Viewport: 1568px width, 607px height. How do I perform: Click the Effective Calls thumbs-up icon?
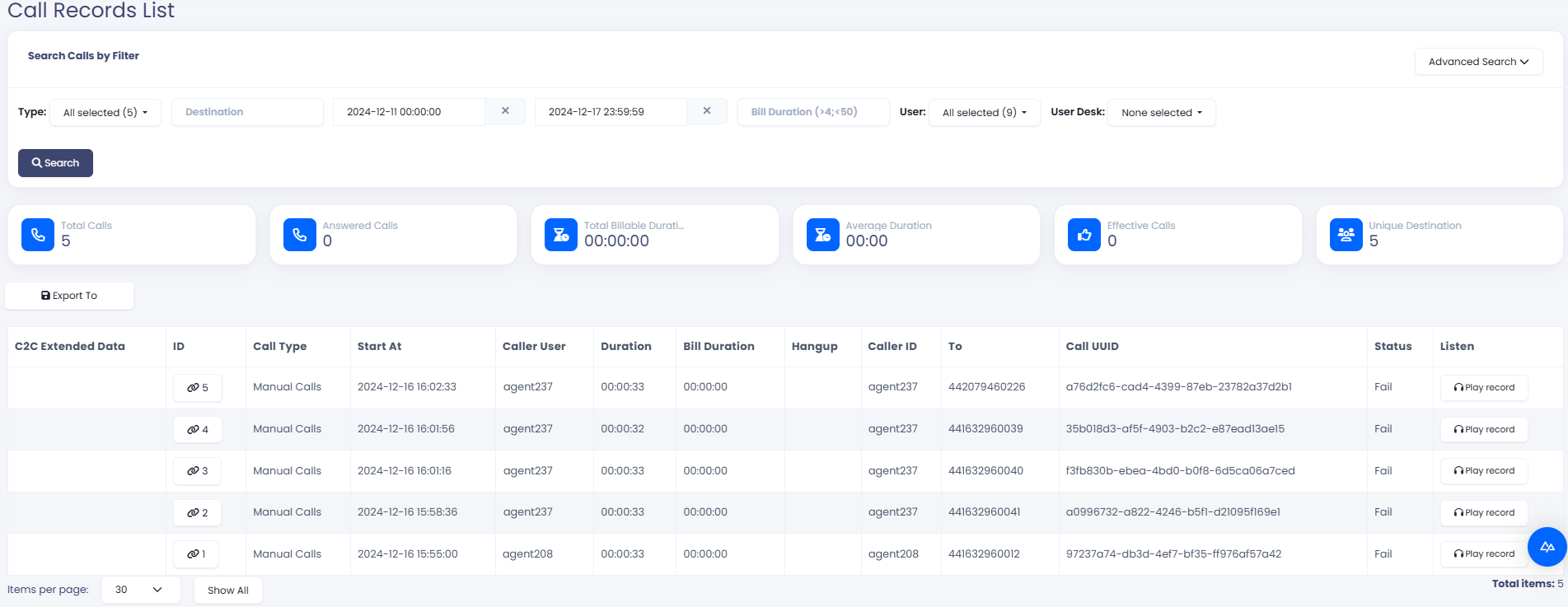tap(1084, 235)
